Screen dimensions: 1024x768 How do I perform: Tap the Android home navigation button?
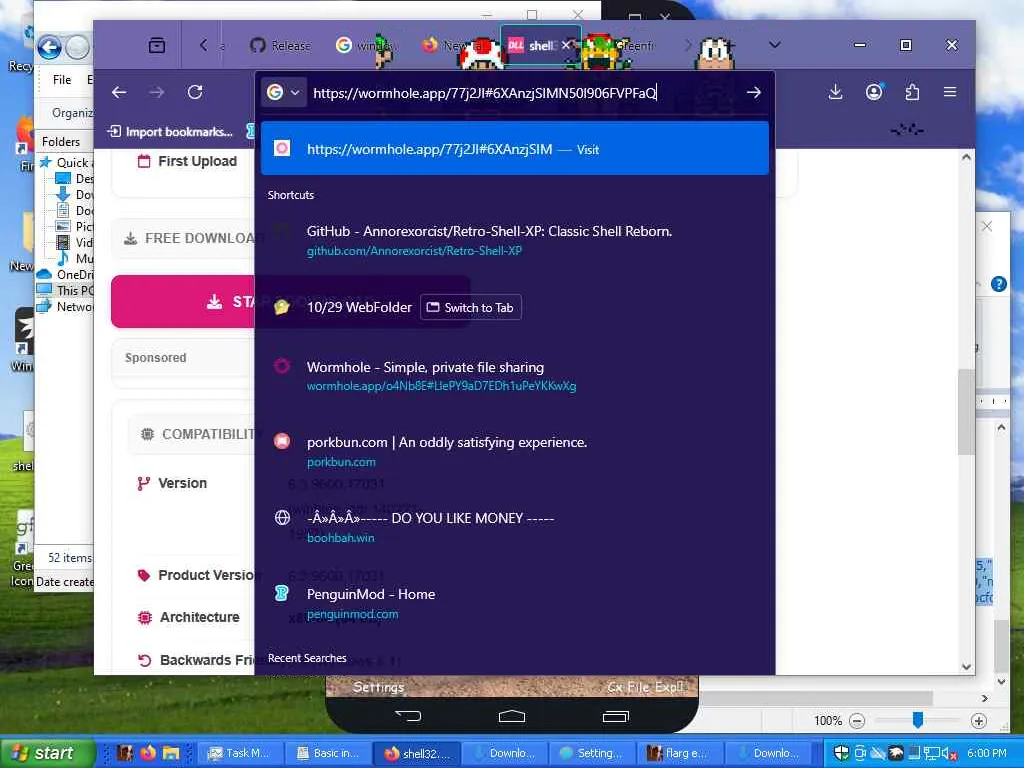pyautogui.click(x=512, y=716)
